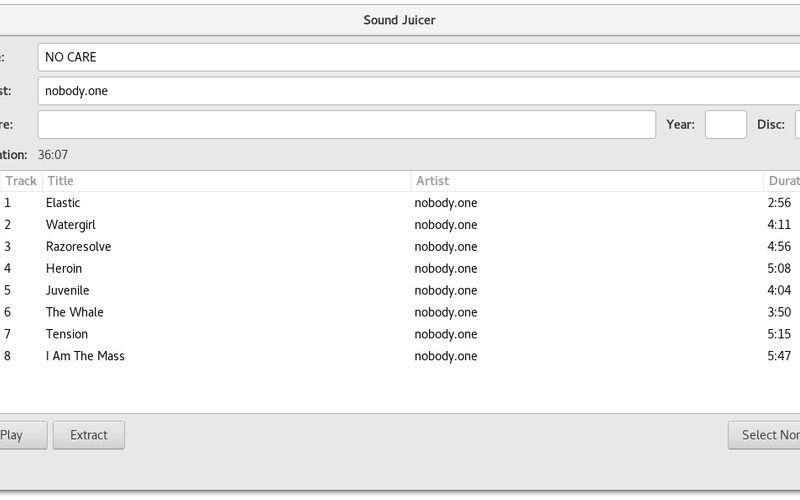Click the Razoresolve track title
The height and width of the screenshot is (500, 800).
click(78, 247)
